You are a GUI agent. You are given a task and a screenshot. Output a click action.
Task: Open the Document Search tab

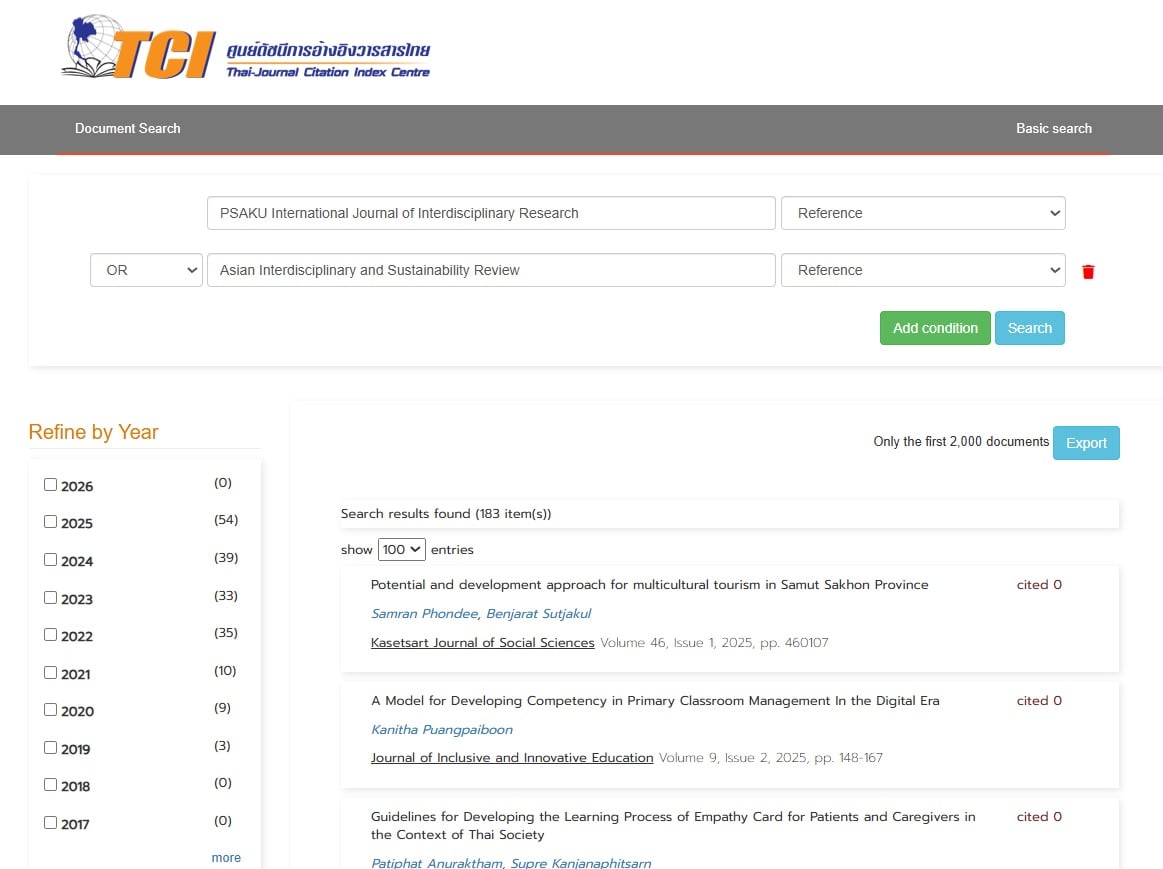click(x=128, y=128)
